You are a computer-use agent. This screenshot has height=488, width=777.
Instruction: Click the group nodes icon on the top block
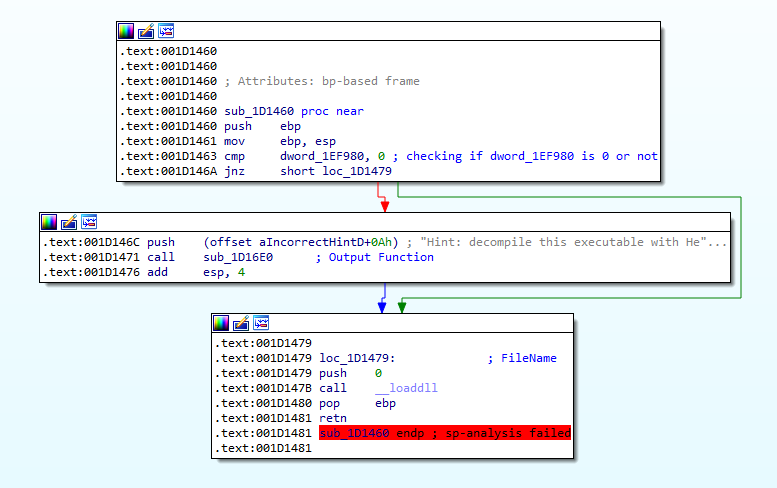[x=166, y=31]
